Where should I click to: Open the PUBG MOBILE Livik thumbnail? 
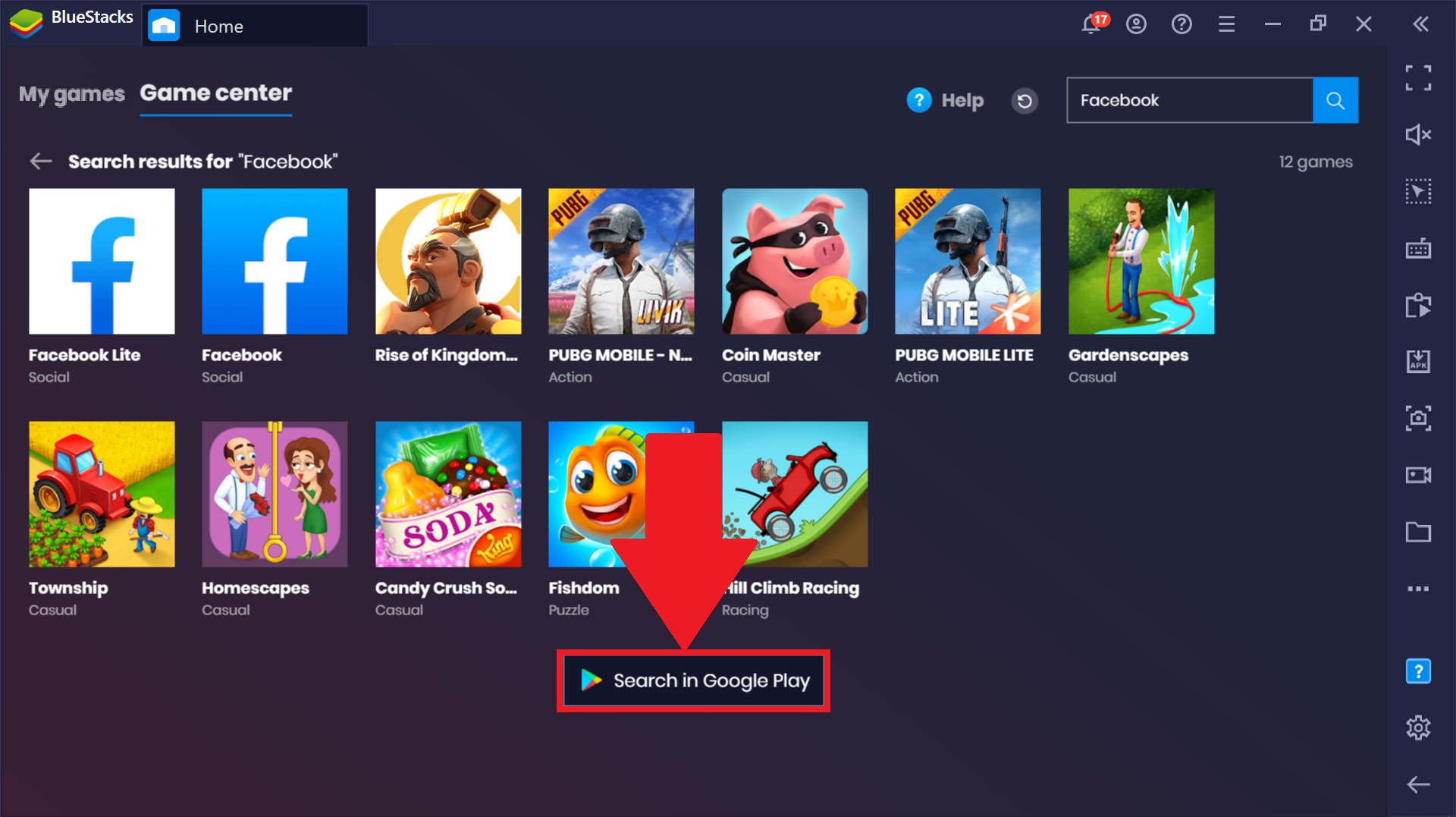click(x=621, y=261)
